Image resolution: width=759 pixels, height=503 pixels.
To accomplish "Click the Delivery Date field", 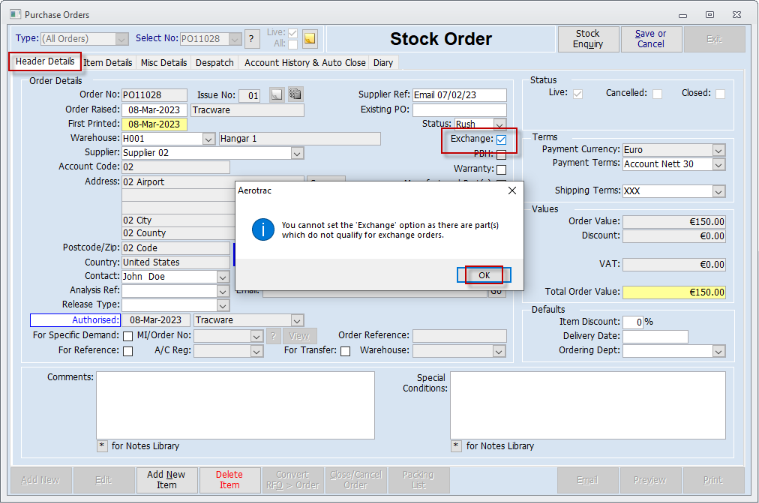I will tap(655, 336).
